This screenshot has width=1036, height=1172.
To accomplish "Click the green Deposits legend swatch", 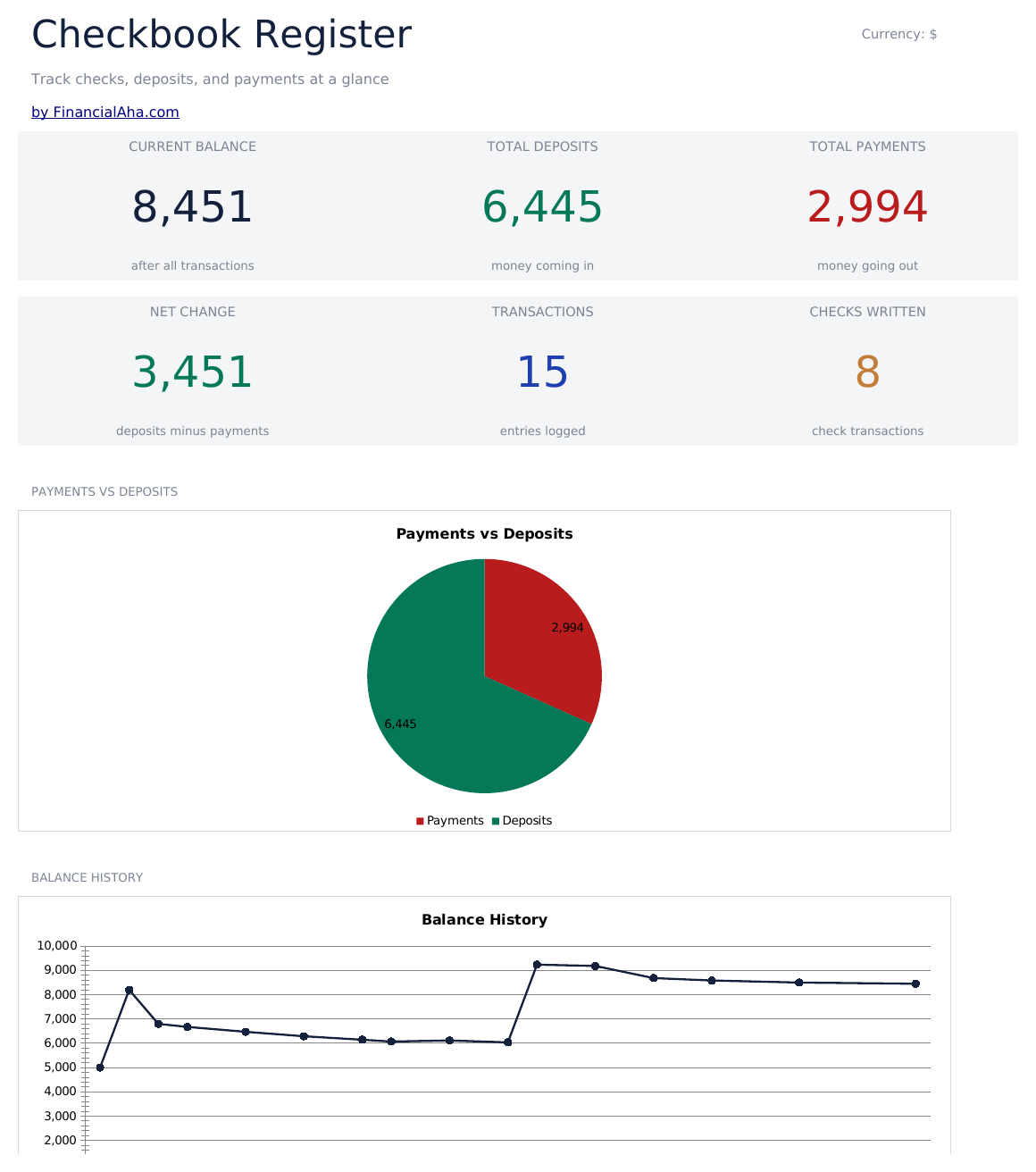I will coord(496,821).
